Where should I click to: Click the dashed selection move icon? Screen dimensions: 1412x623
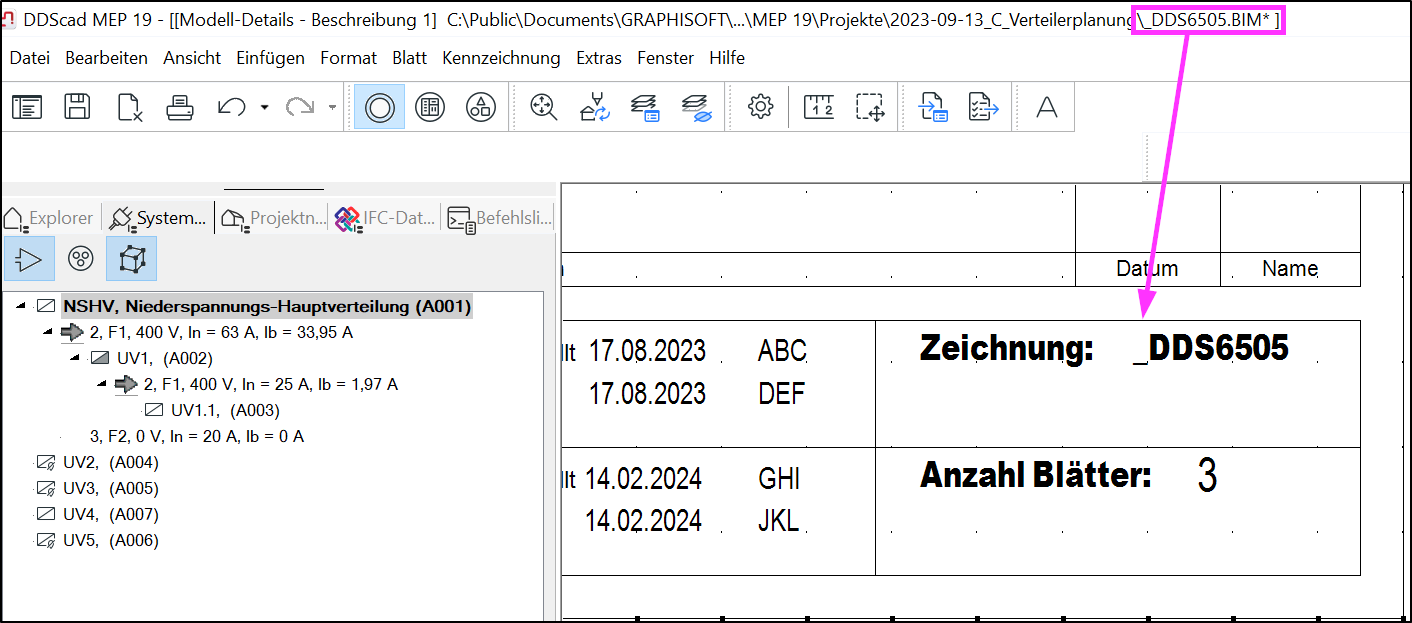(x=871, y=107)
